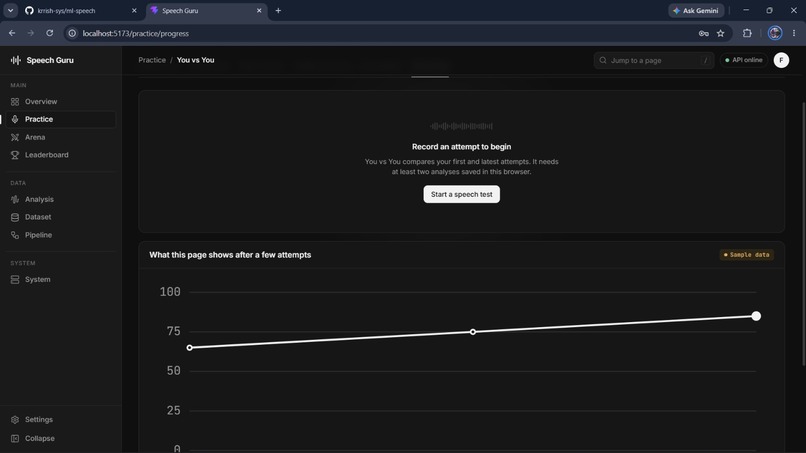Screen dimensions: 806x453
Task: Open the Dataset page
Action: (61, 217)
